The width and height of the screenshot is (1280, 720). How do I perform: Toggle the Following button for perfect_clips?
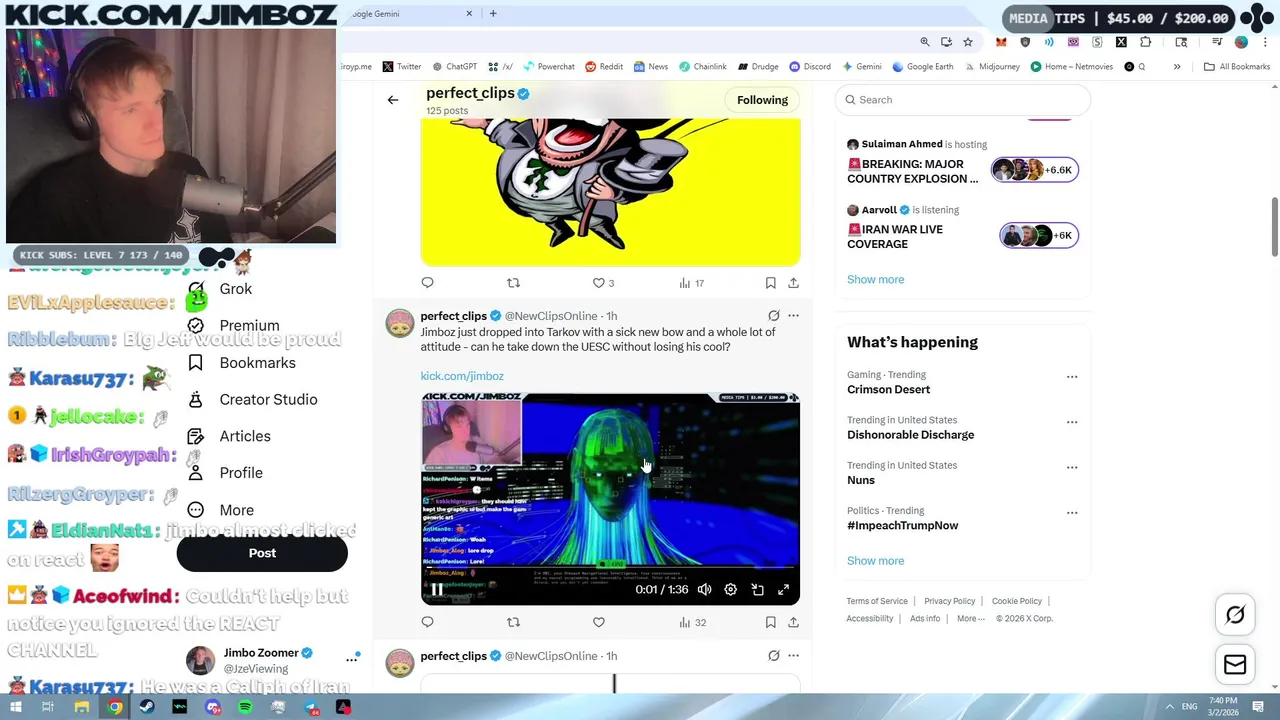tap(762, 100)
